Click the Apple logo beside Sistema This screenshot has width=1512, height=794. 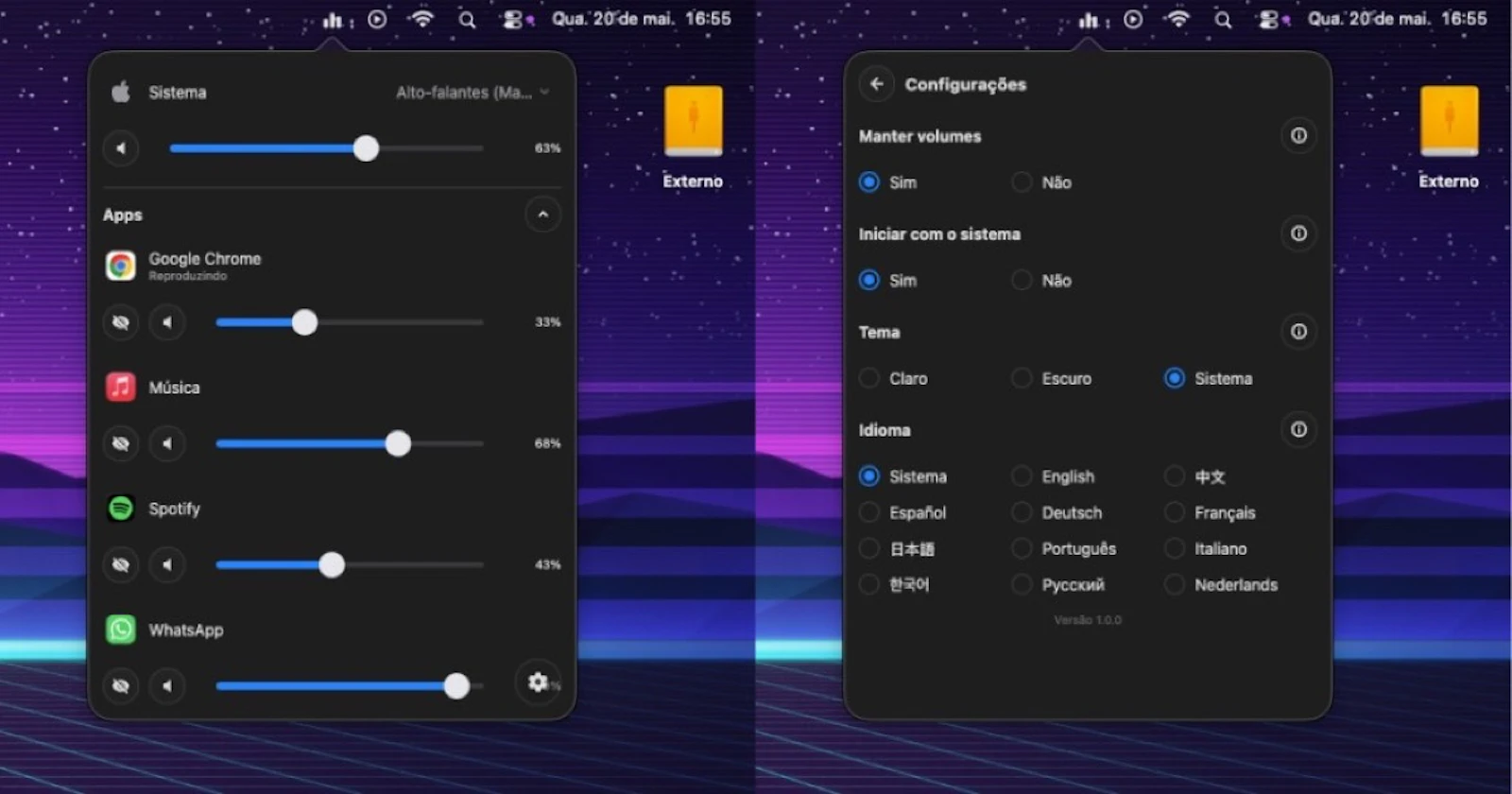121,92
